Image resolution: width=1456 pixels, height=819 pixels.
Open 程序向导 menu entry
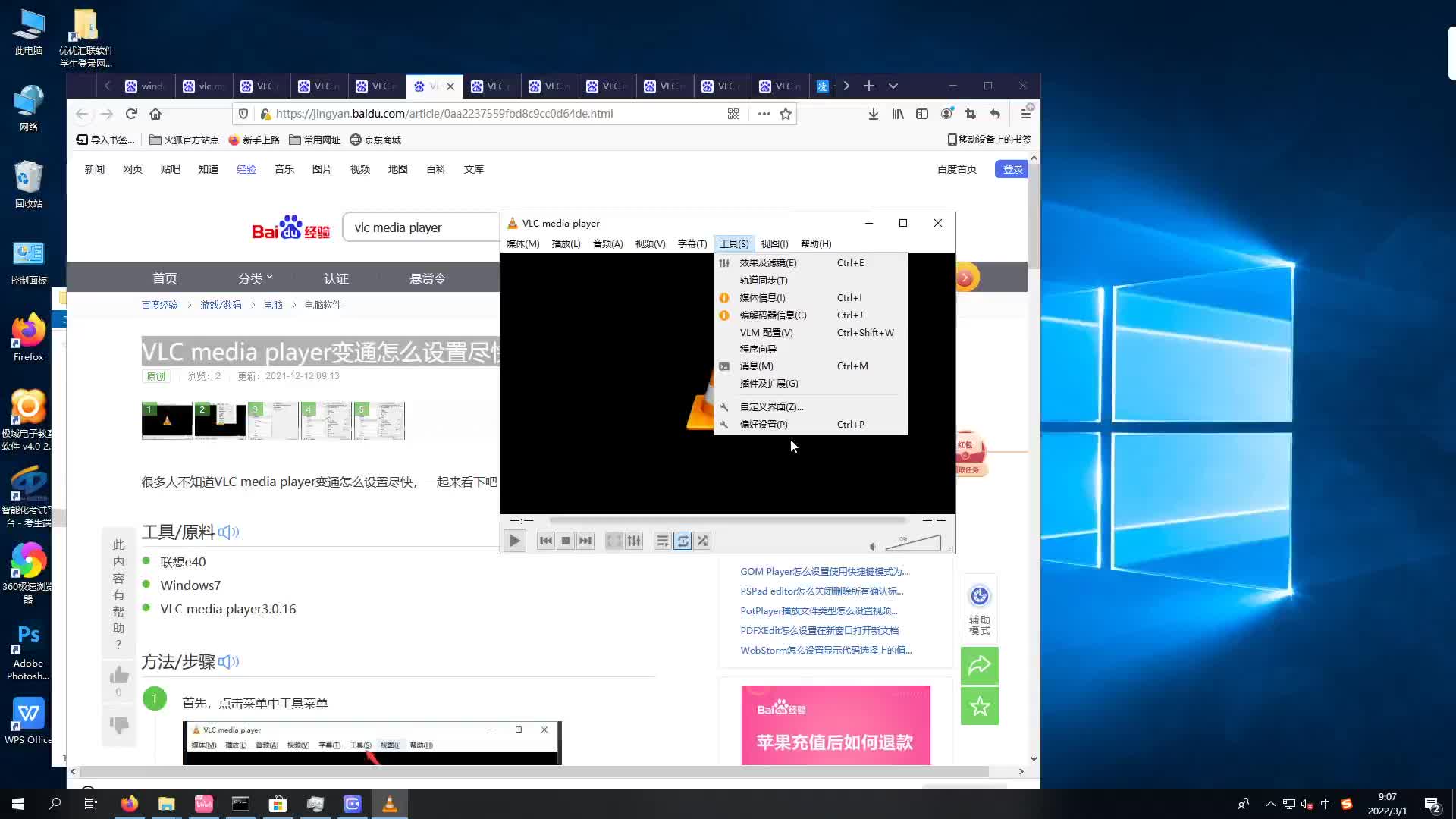pyautogui.click(x=811, y=349)
